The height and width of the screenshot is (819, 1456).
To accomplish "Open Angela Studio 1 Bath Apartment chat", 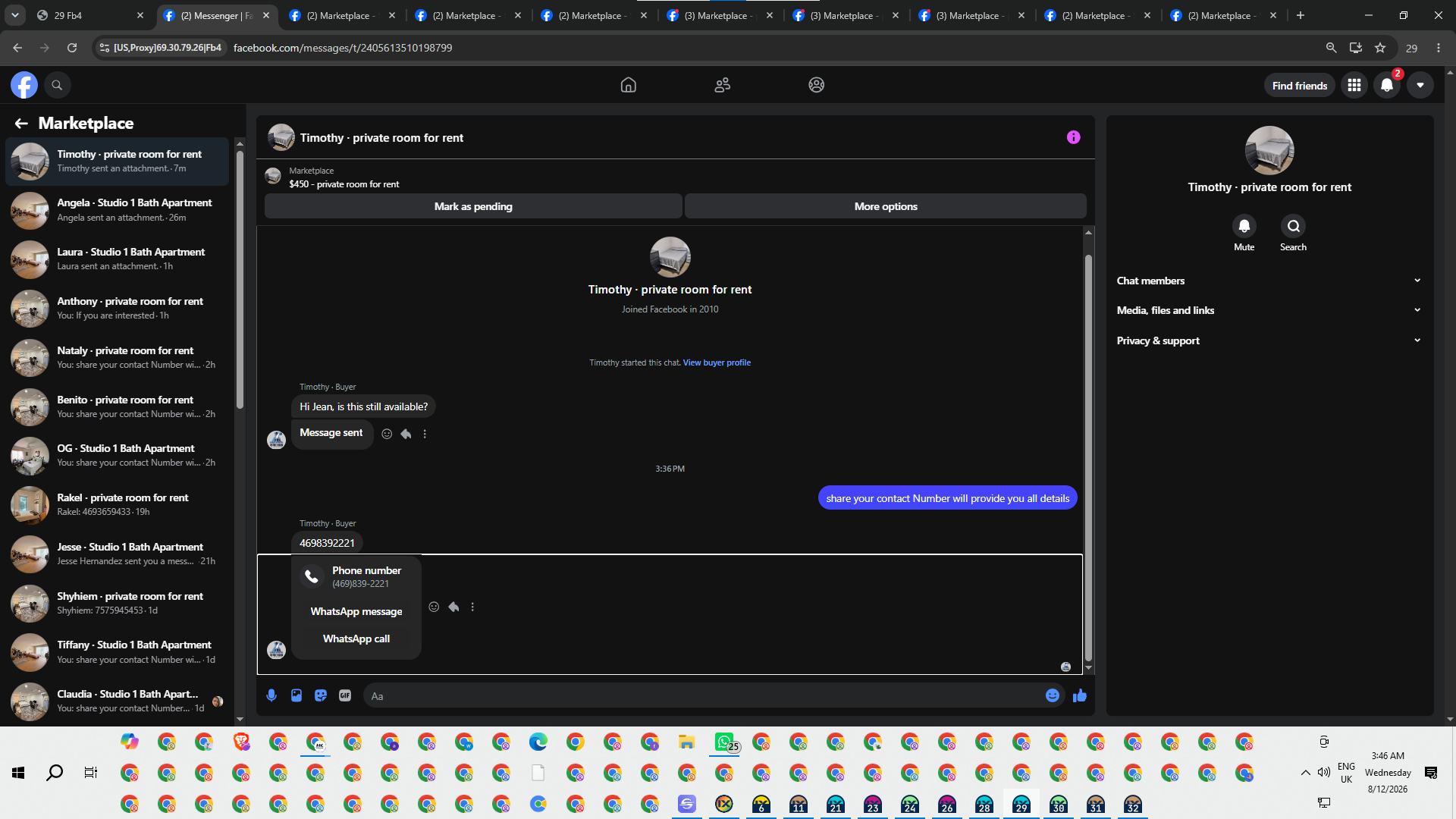I will 118,210.
